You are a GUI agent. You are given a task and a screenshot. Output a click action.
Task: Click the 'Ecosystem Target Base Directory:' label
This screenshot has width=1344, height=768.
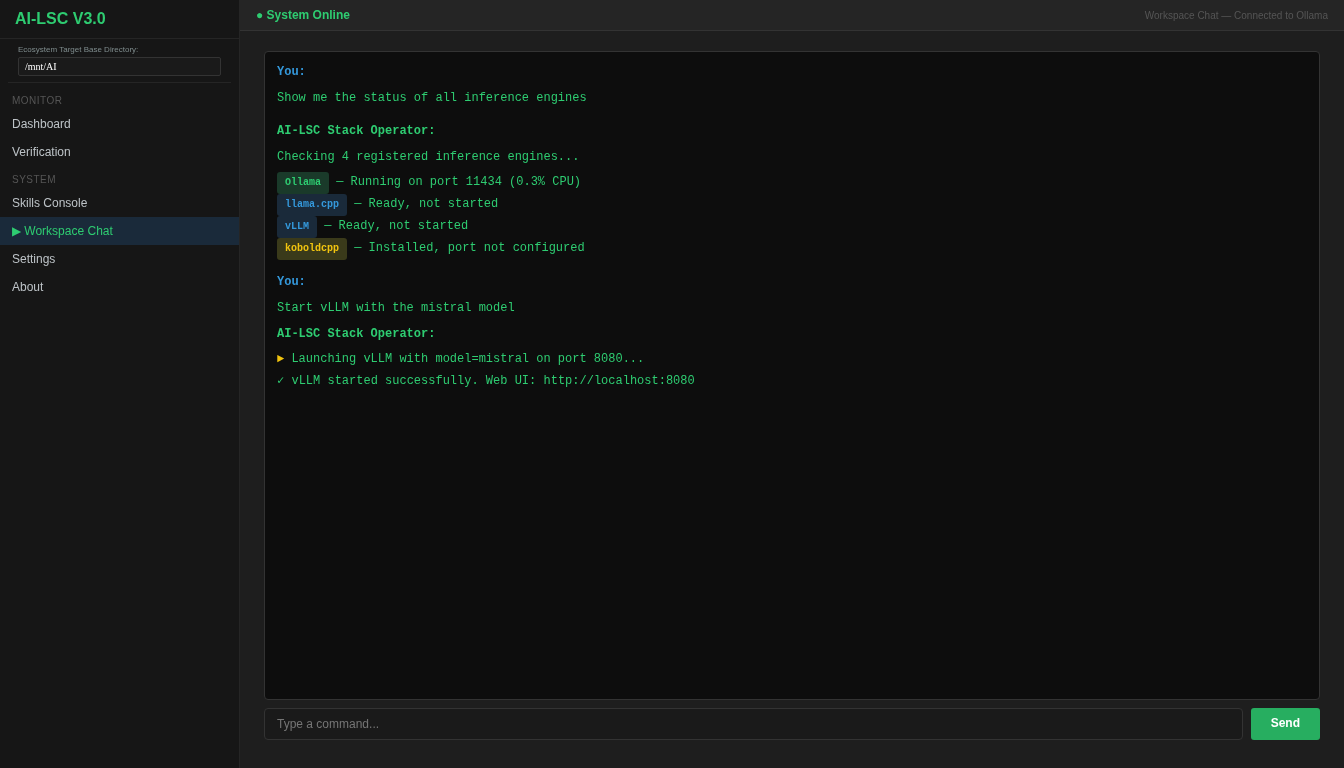pyautogui.click(x=78, y=49)
